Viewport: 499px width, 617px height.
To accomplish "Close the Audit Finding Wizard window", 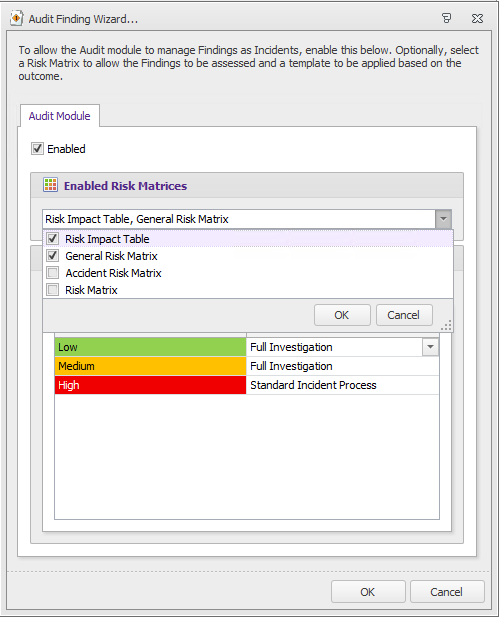I will pos(477,18).
